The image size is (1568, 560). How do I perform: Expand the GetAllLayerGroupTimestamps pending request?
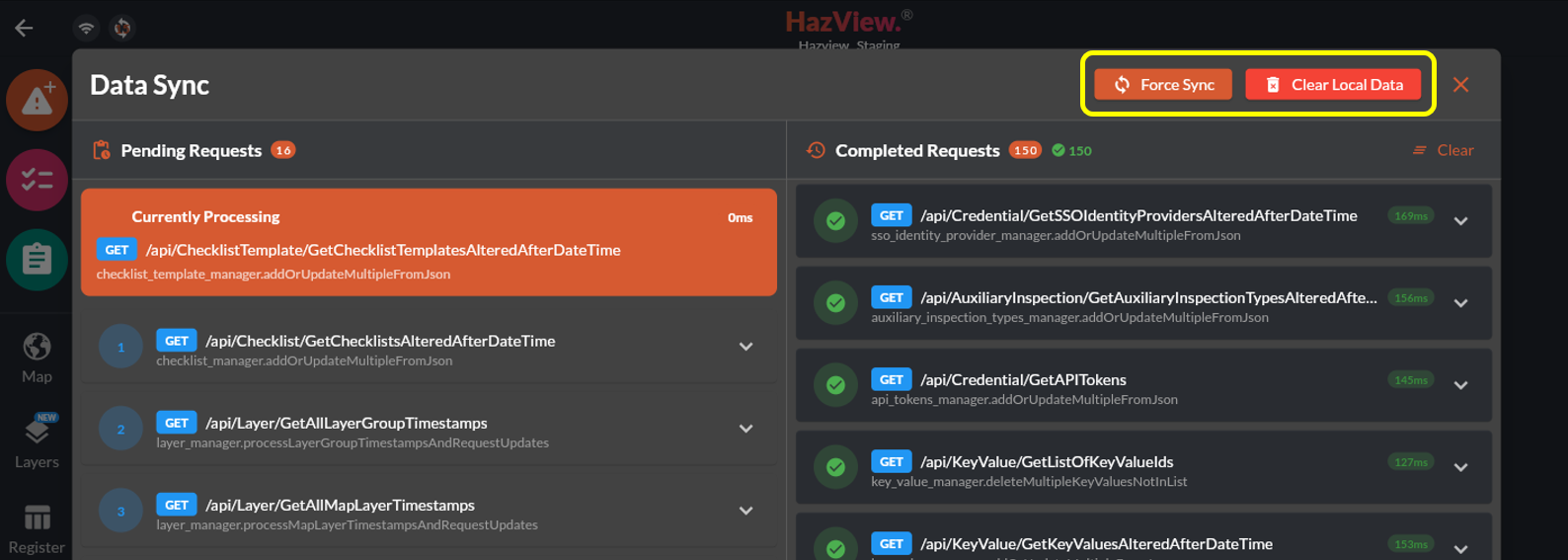(x=746, y=429)
